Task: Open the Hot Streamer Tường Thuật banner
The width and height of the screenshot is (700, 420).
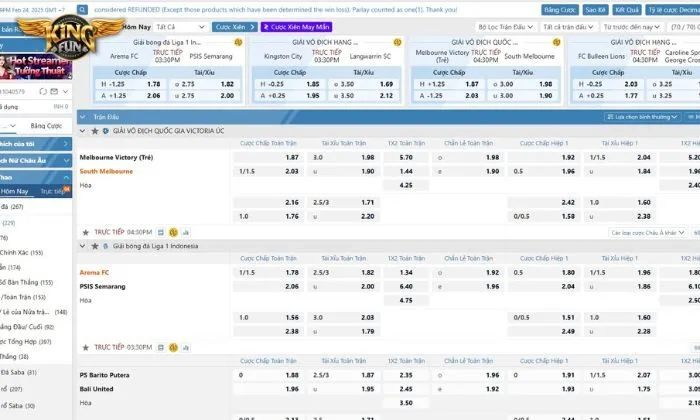Action: coord(37,65)
